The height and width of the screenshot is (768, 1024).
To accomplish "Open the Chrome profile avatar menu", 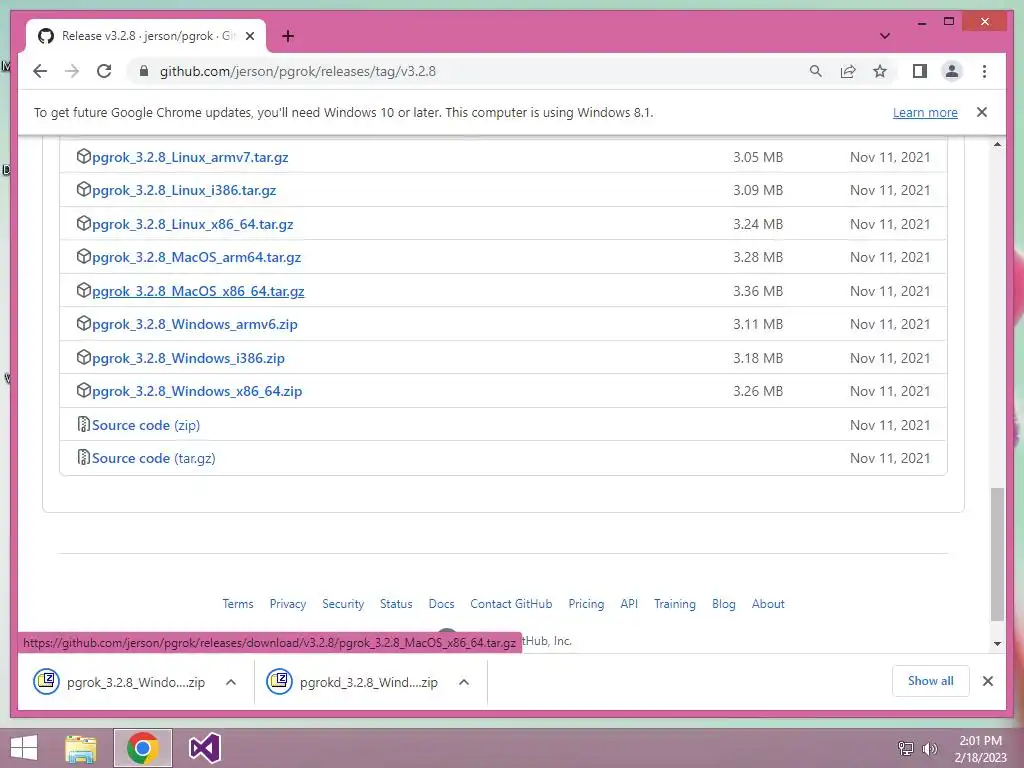I will coord(952,71).
